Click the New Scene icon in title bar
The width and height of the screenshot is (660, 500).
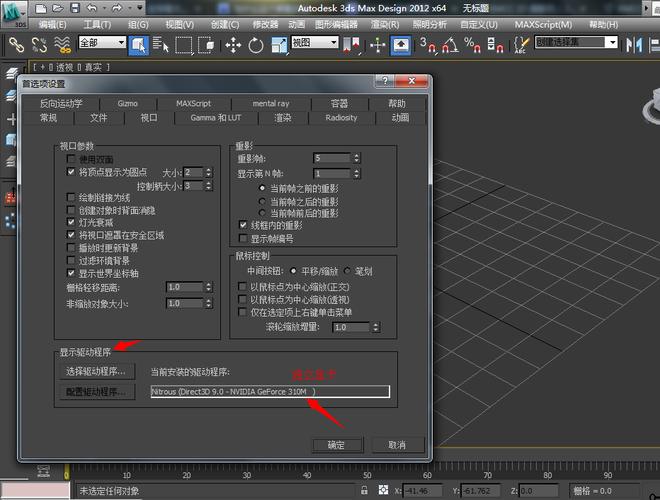pyautogui.click(x=40, y=8)
